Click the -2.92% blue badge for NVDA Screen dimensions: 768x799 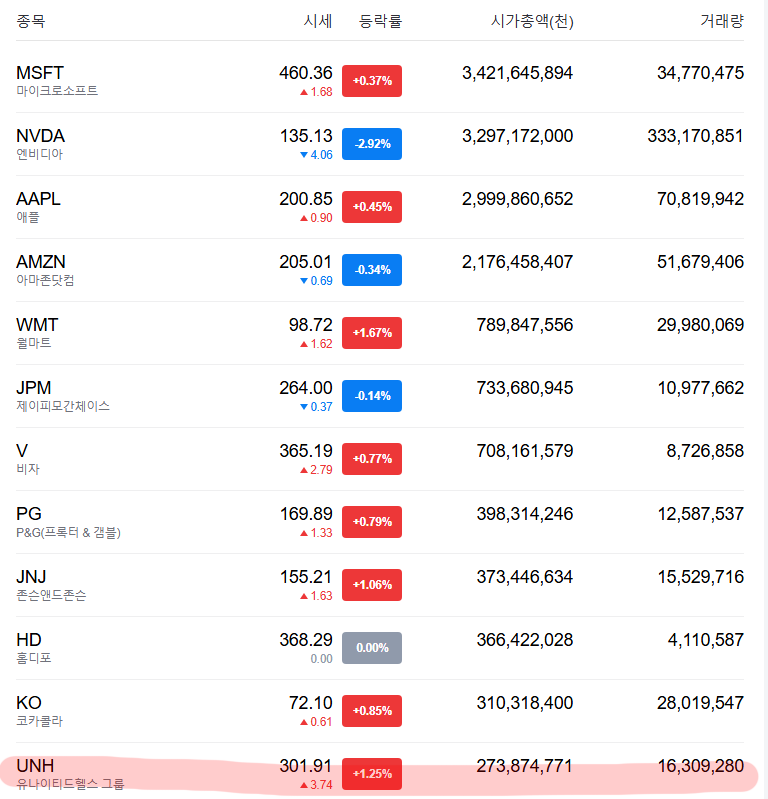tap(372, 144)
